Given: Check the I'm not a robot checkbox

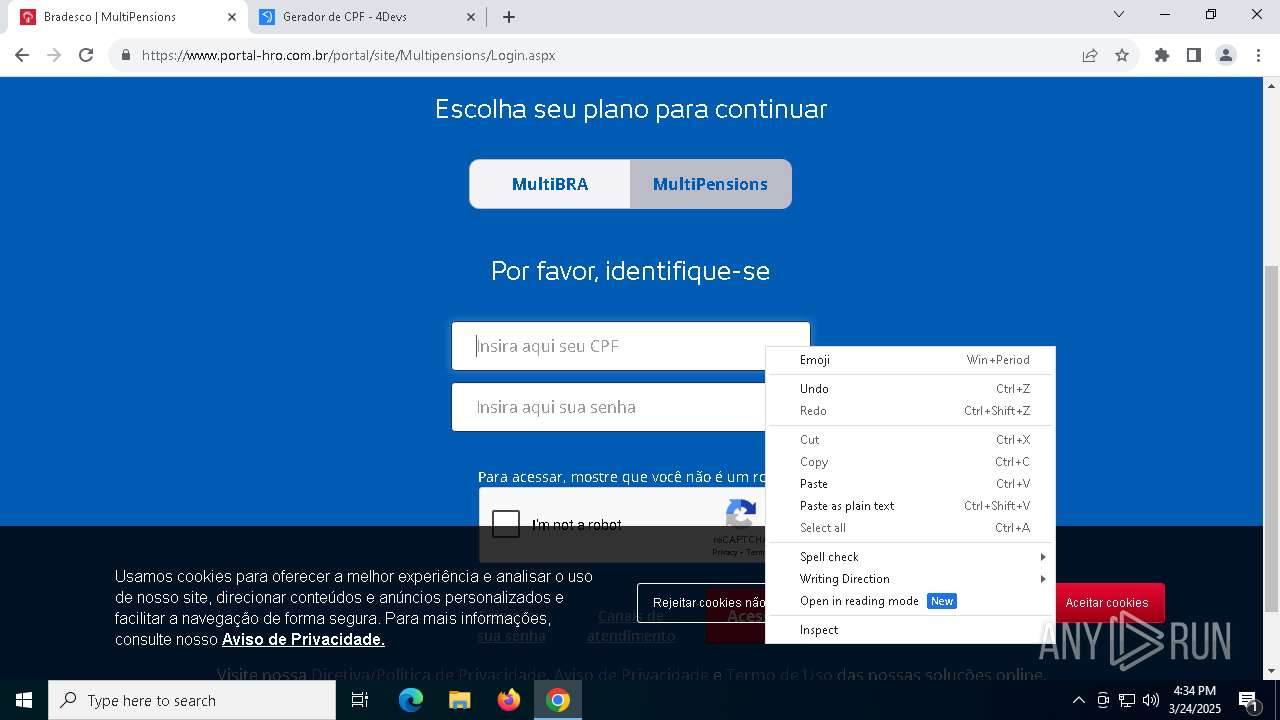Looking at the screenshot, I should pos(506,524).
